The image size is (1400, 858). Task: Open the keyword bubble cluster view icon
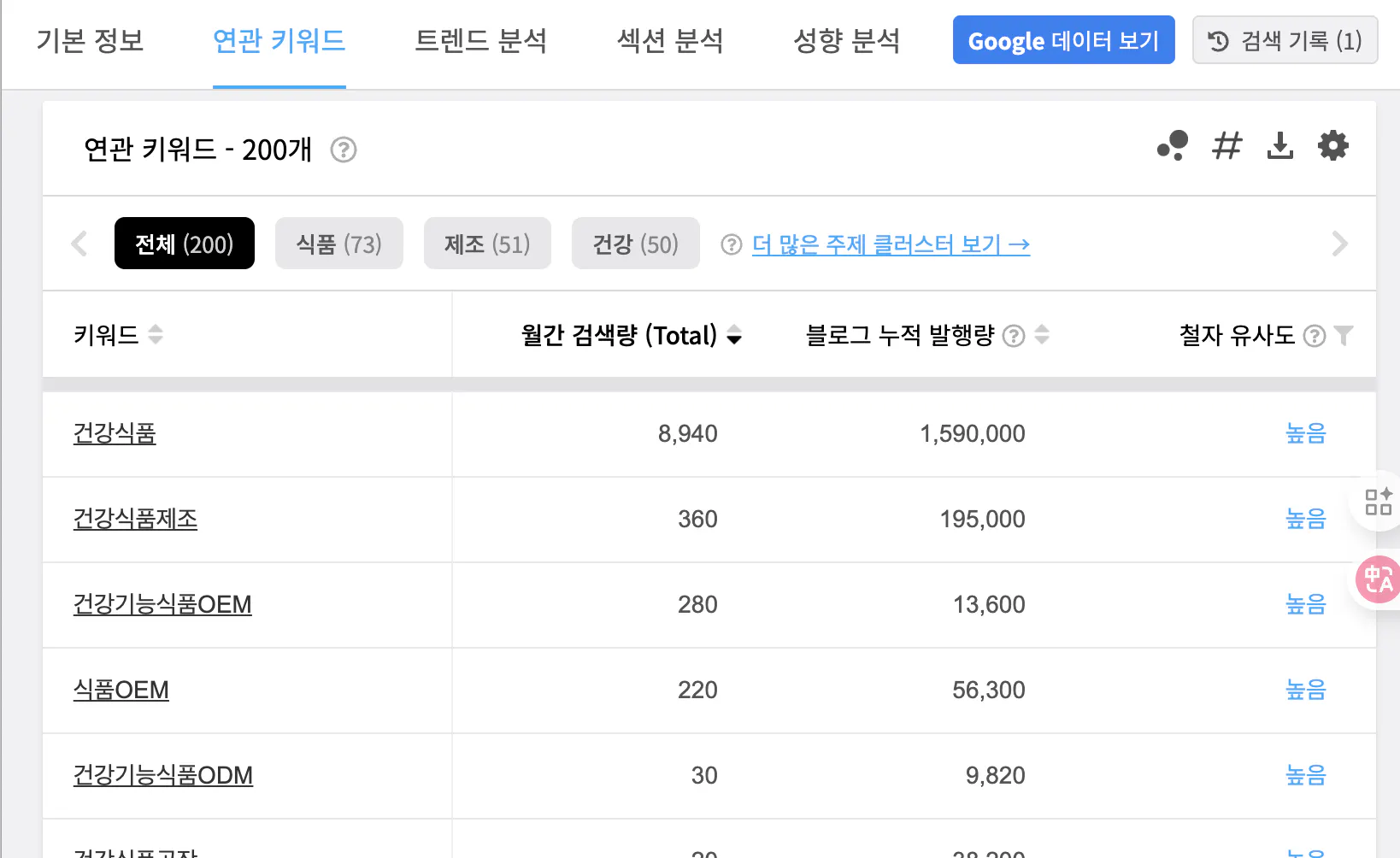(x=1173, y=146)
